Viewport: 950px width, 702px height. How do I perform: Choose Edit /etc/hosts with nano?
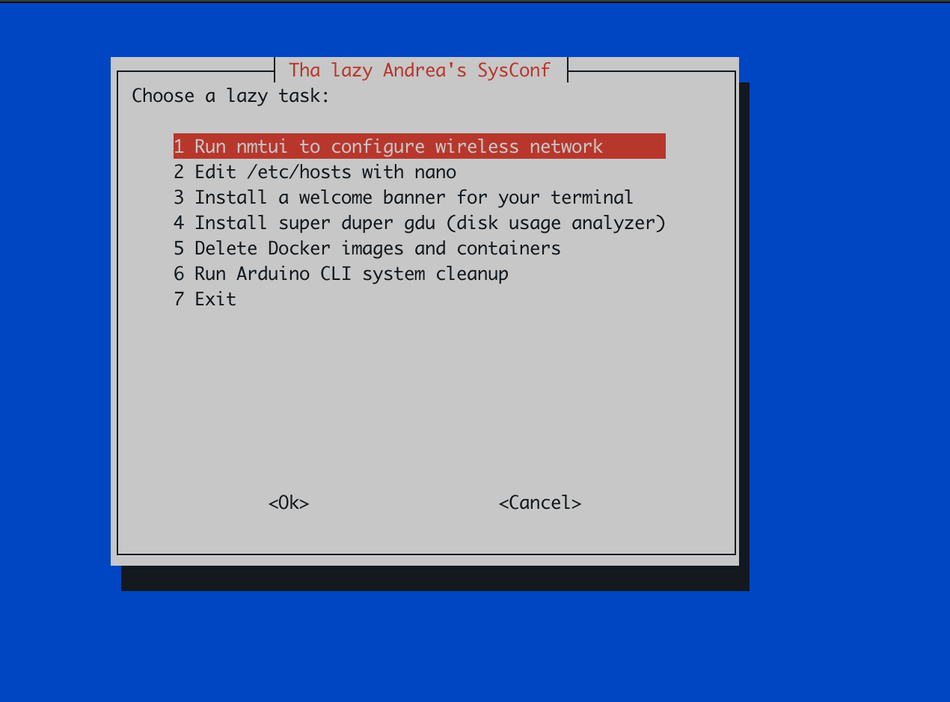pos(325,172)
